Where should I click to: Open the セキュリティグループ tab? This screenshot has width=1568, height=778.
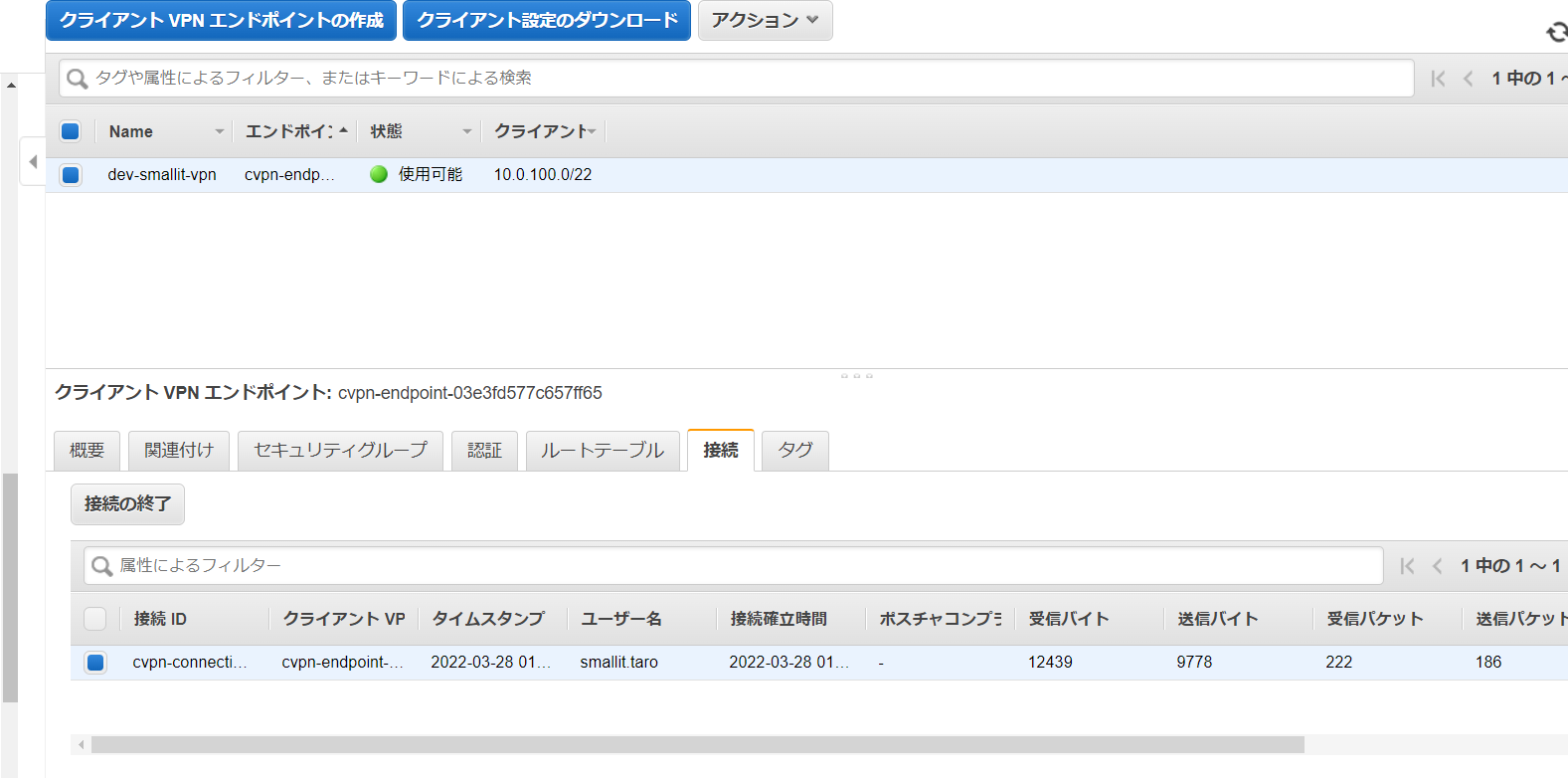coord(340,451)
